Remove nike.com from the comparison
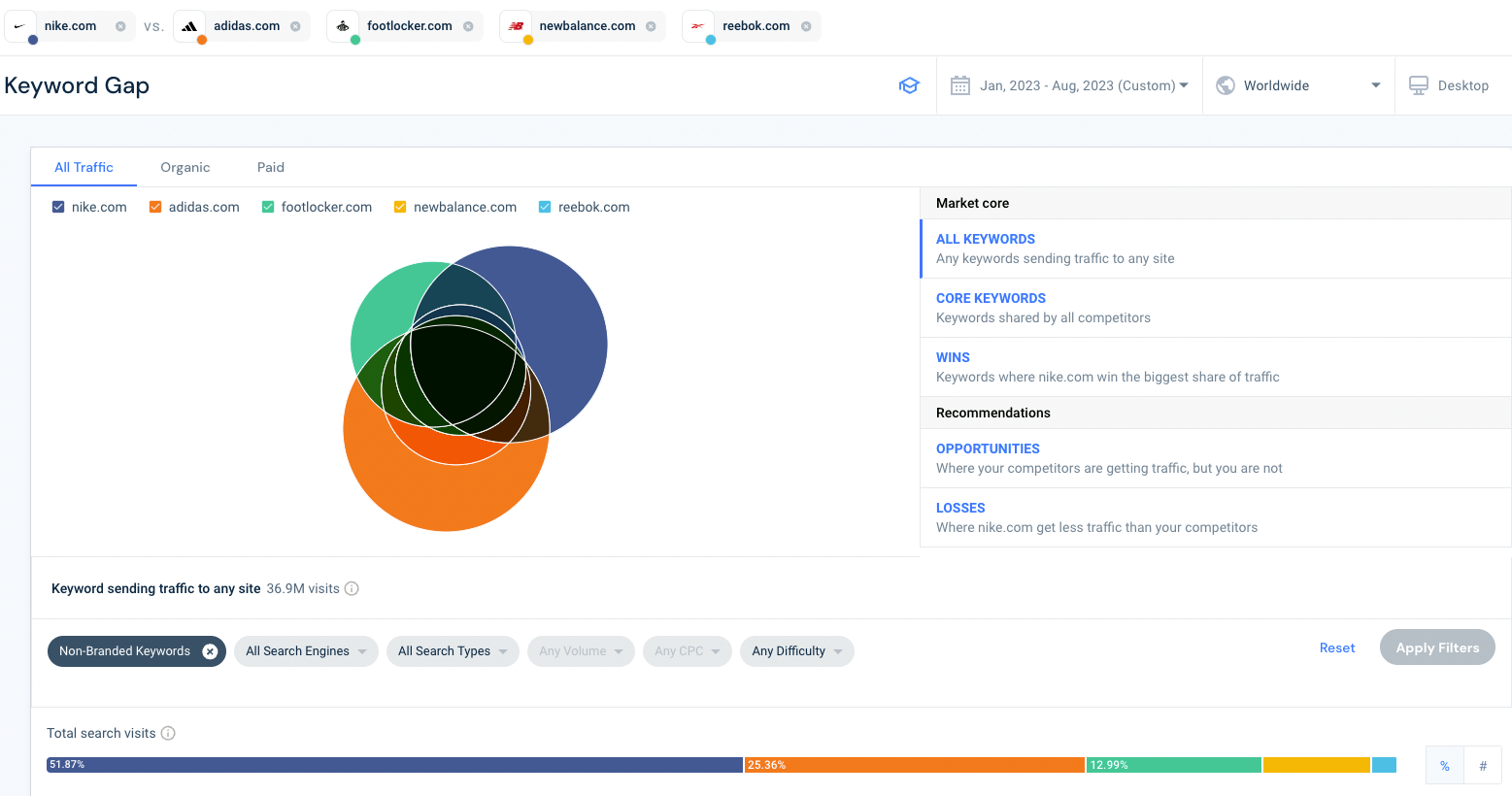1512x796 pixels. point(120,26)
